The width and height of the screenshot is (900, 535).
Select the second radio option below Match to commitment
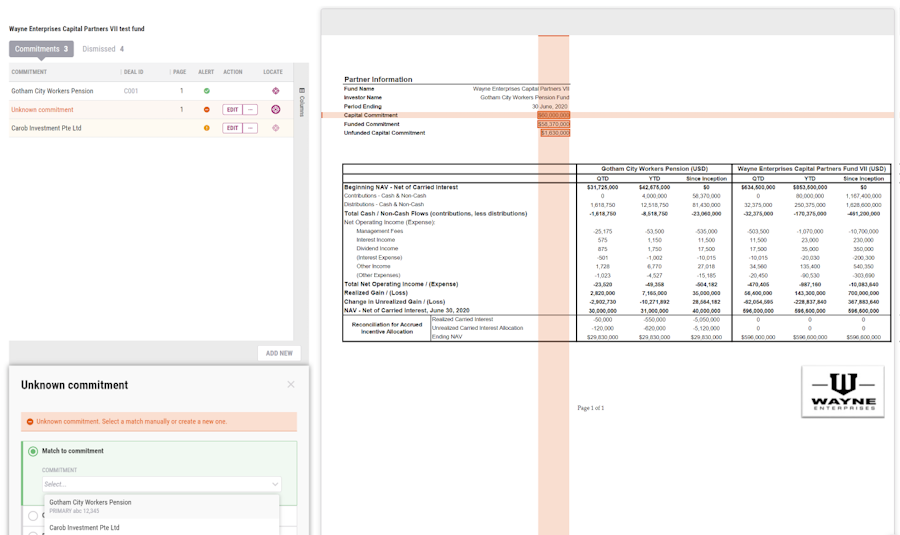33,515
